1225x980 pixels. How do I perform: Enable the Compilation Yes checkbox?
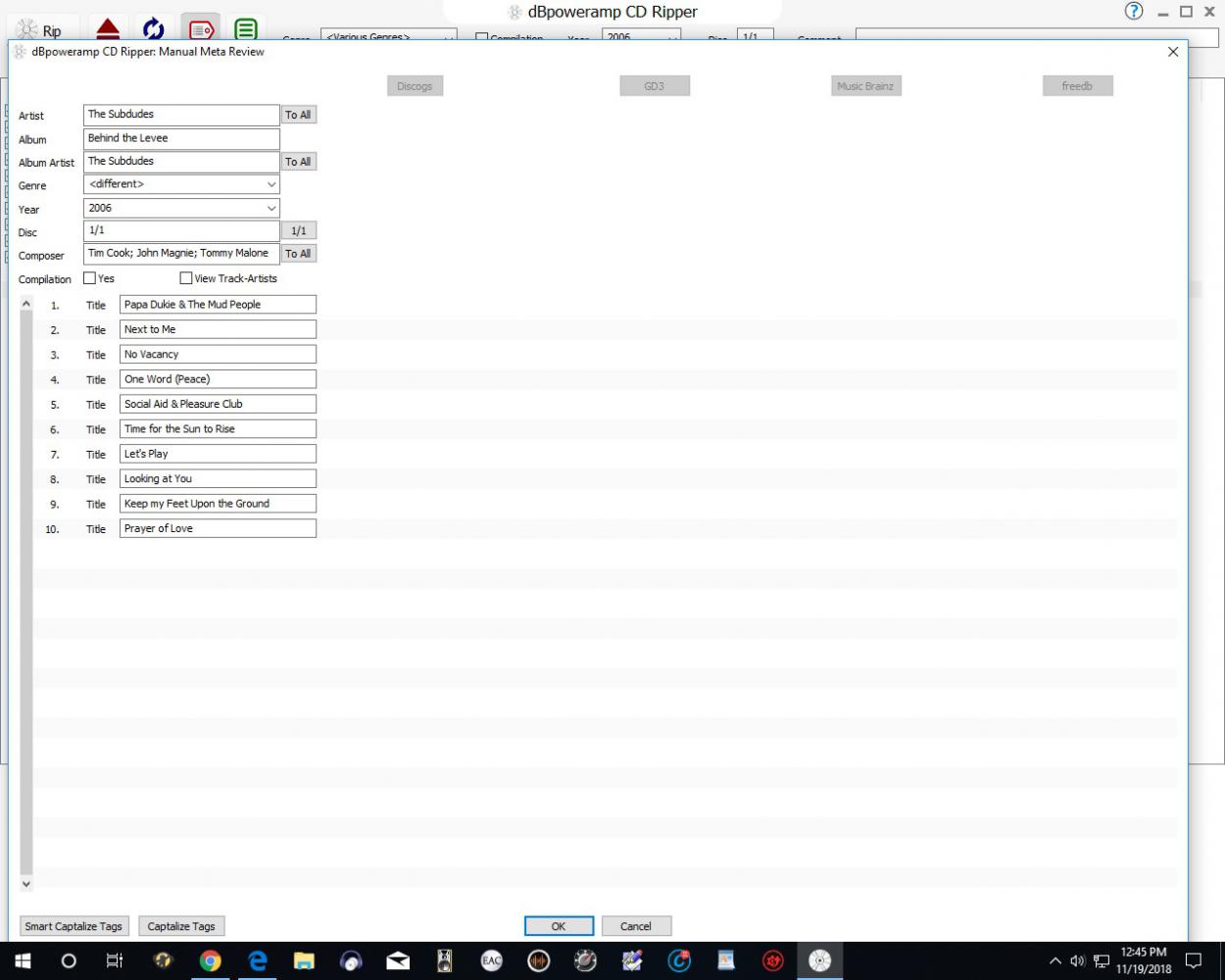coord(90,278)
